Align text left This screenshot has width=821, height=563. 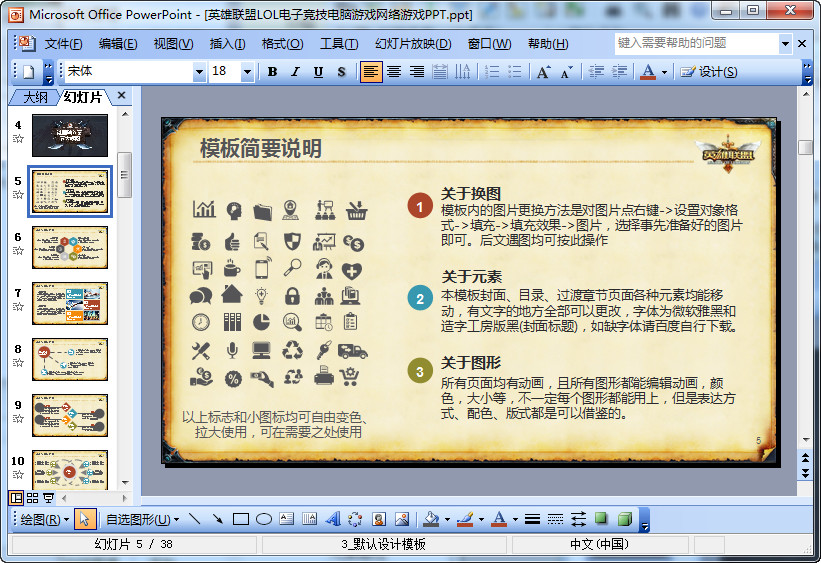coord(371,72)
